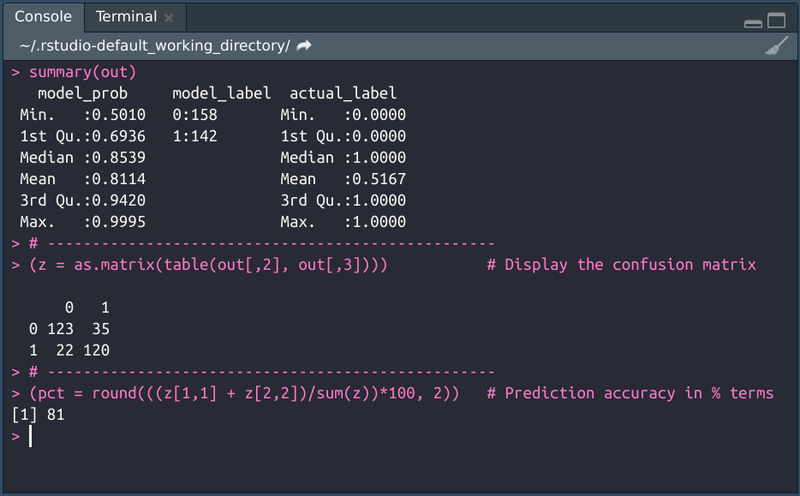This screenshot has height=496, width=800.
Task: Switch to the Terminal tab
Action: click(x=126, y=17)
